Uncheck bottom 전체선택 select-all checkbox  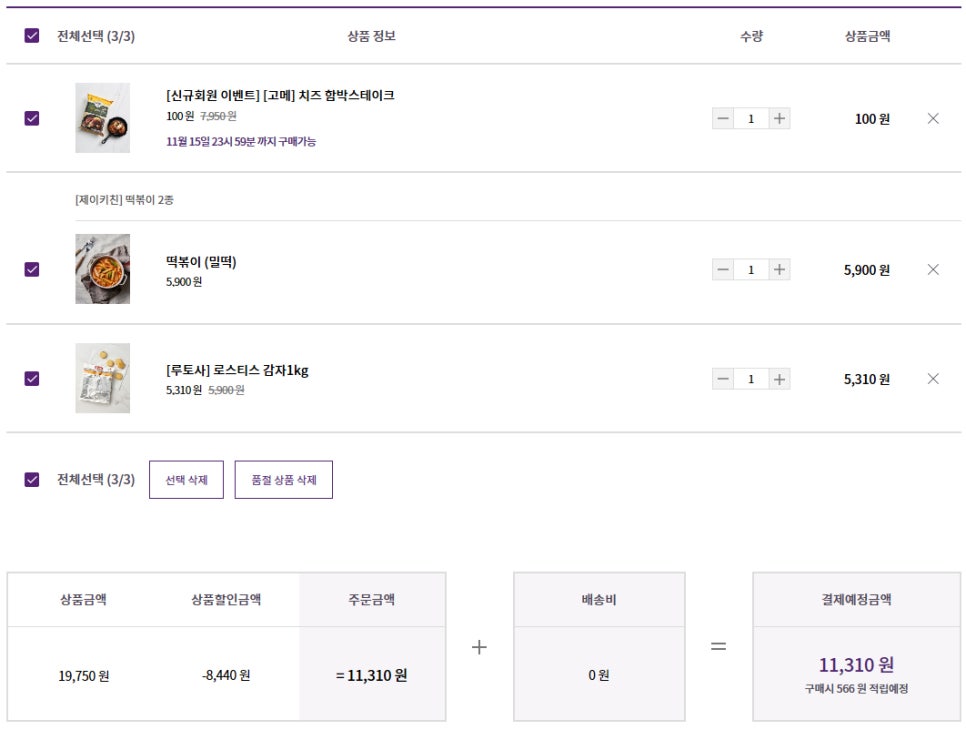click(x=31, y=478)
